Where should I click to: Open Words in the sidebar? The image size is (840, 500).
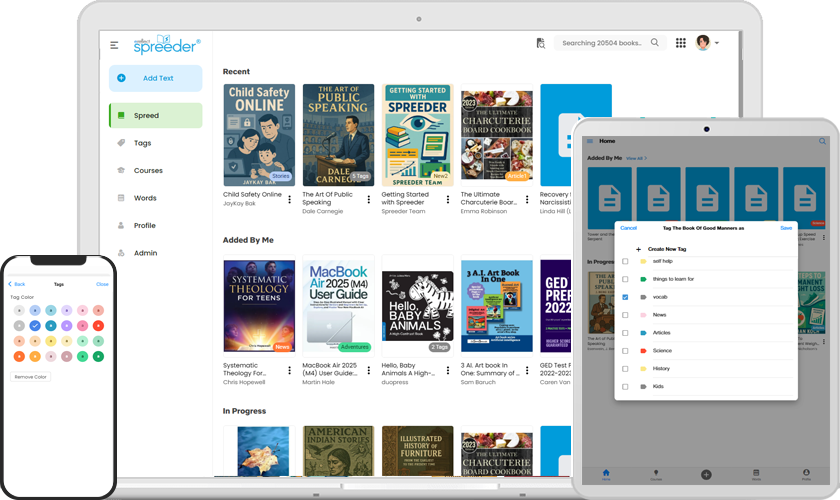pos(145,198)
